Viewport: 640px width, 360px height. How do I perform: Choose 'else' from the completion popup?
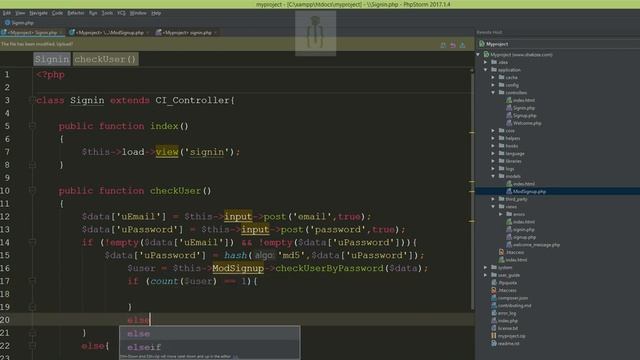coord(210,333)
